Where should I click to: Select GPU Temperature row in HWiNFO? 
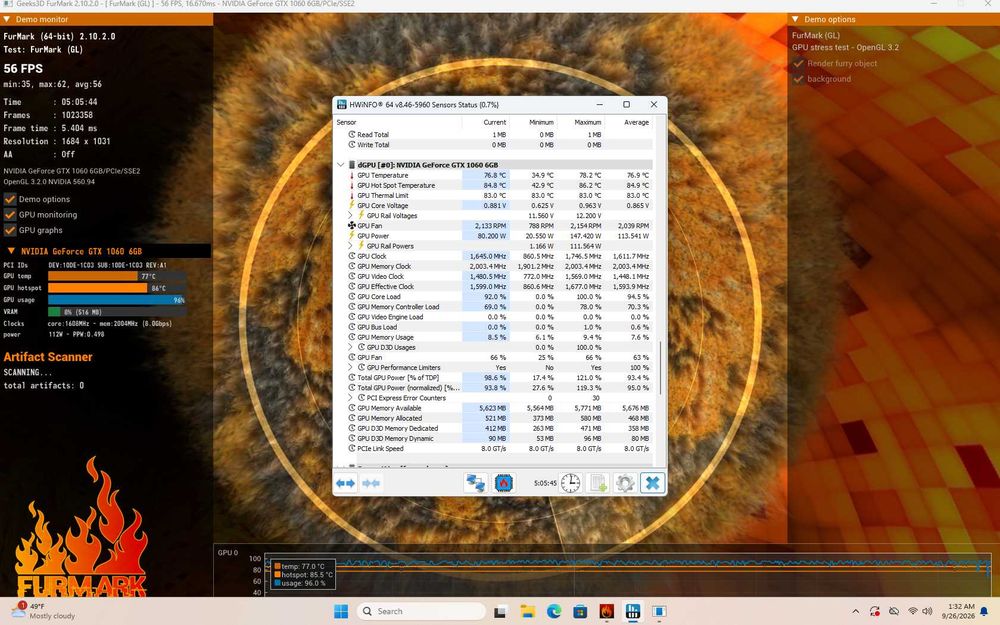coord(499,175)
